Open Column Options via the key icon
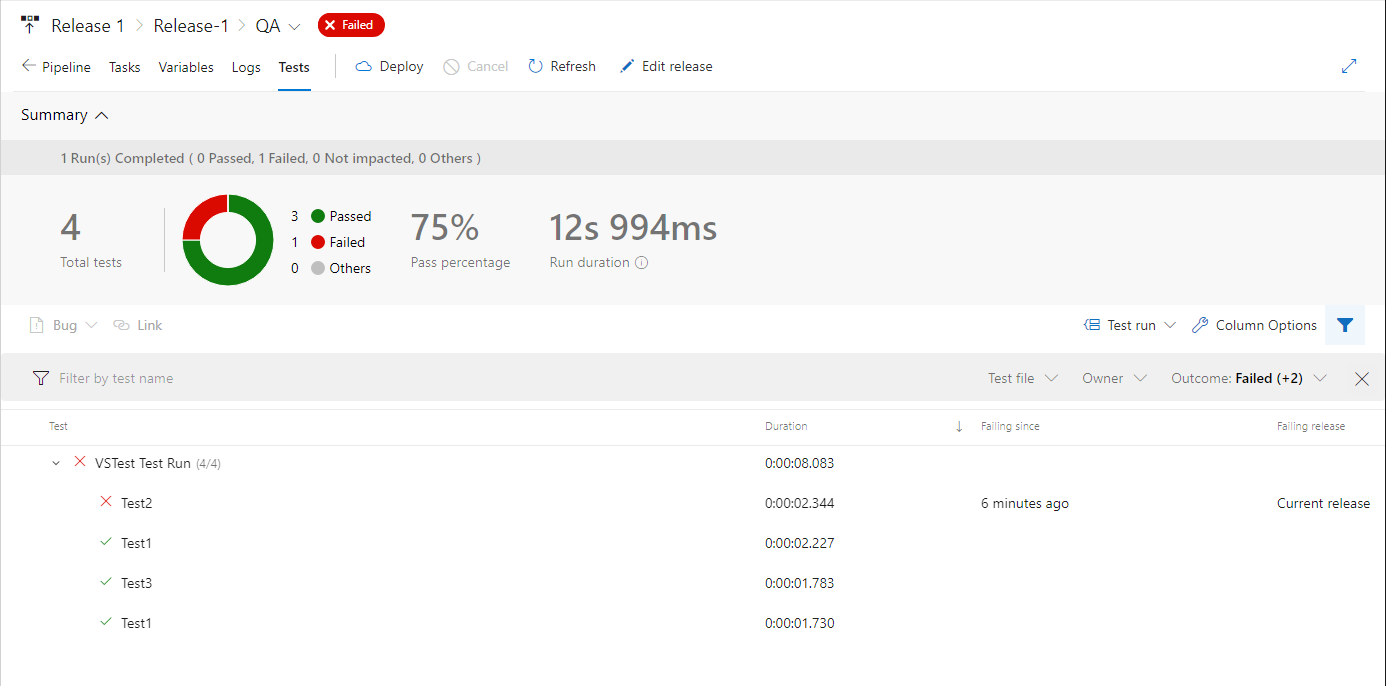 [1198, 325]
